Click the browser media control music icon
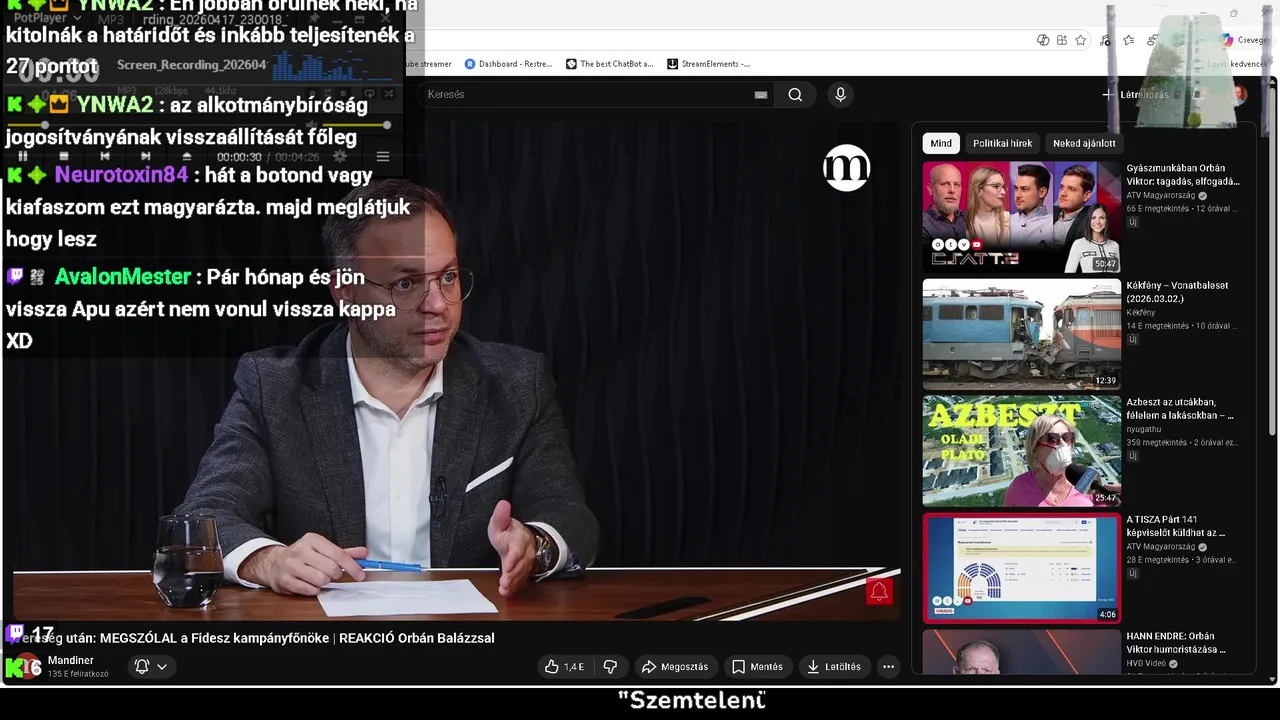This screenshot has width=1280, height=720. point(1105,40)
